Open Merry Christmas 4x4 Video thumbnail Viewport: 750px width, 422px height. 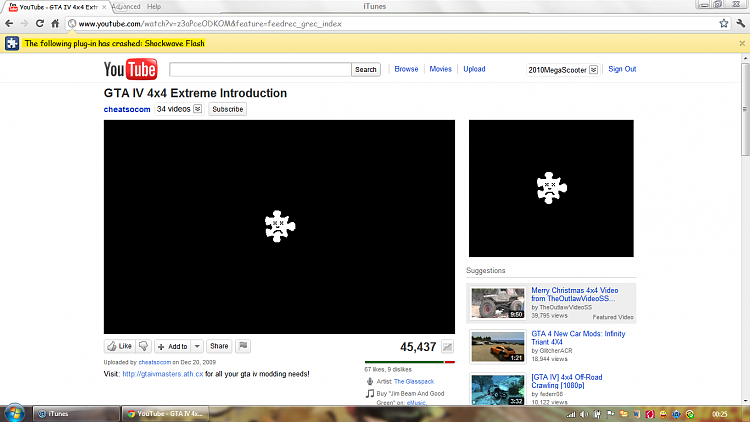coord(497,303)
